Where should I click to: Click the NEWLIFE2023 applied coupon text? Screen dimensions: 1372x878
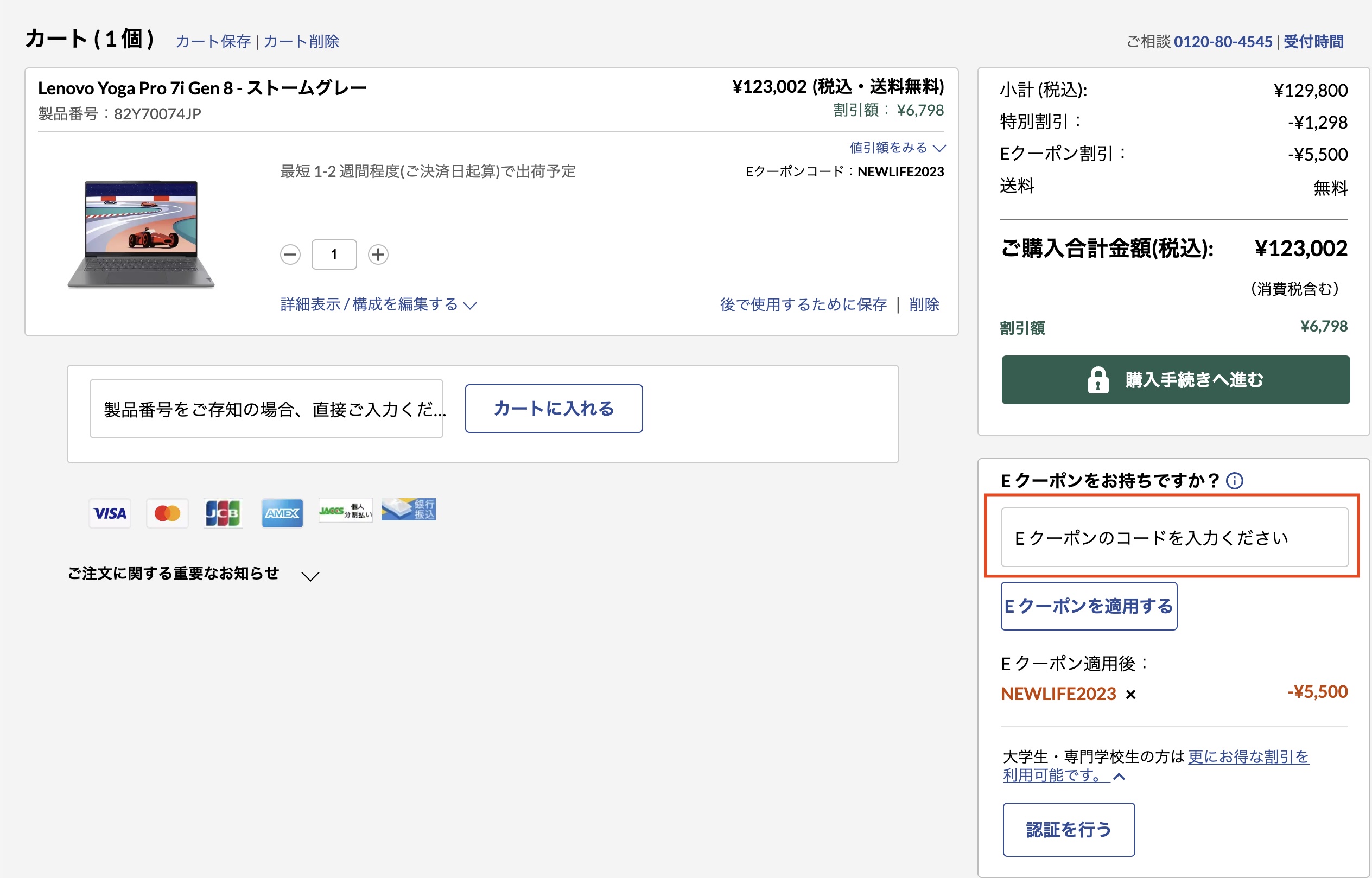1058,694
